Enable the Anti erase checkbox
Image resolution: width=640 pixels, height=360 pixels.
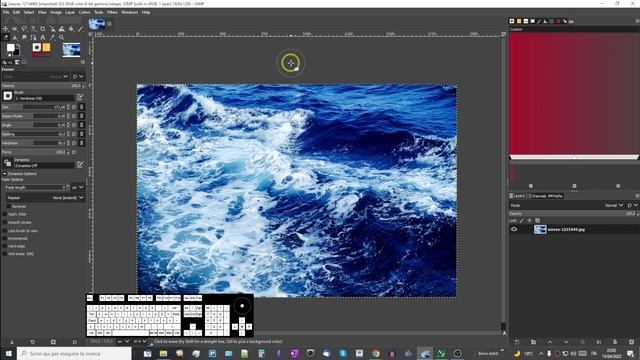(5, 253)
